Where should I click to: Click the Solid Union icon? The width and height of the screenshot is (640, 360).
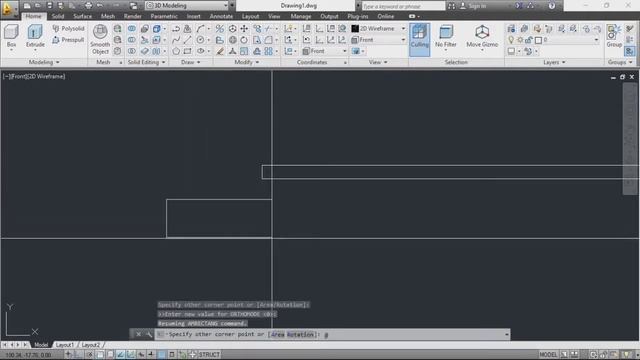tap(132, 29)
